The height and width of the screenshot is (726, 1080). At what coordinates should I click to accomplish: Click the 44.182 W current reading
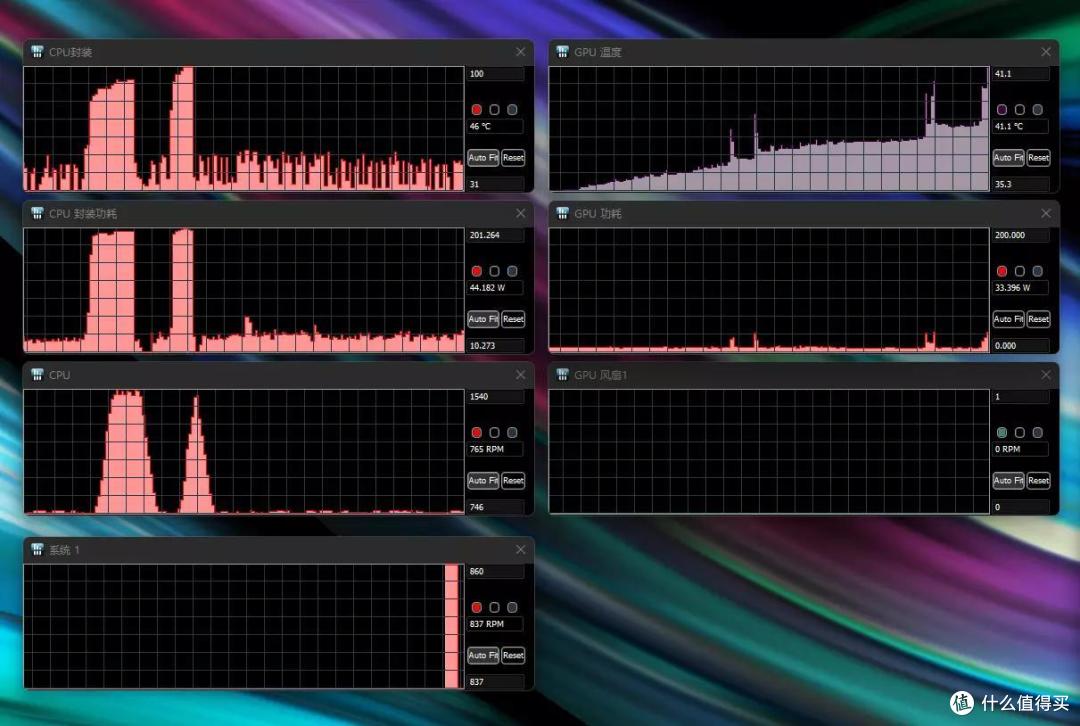point(496,287)
